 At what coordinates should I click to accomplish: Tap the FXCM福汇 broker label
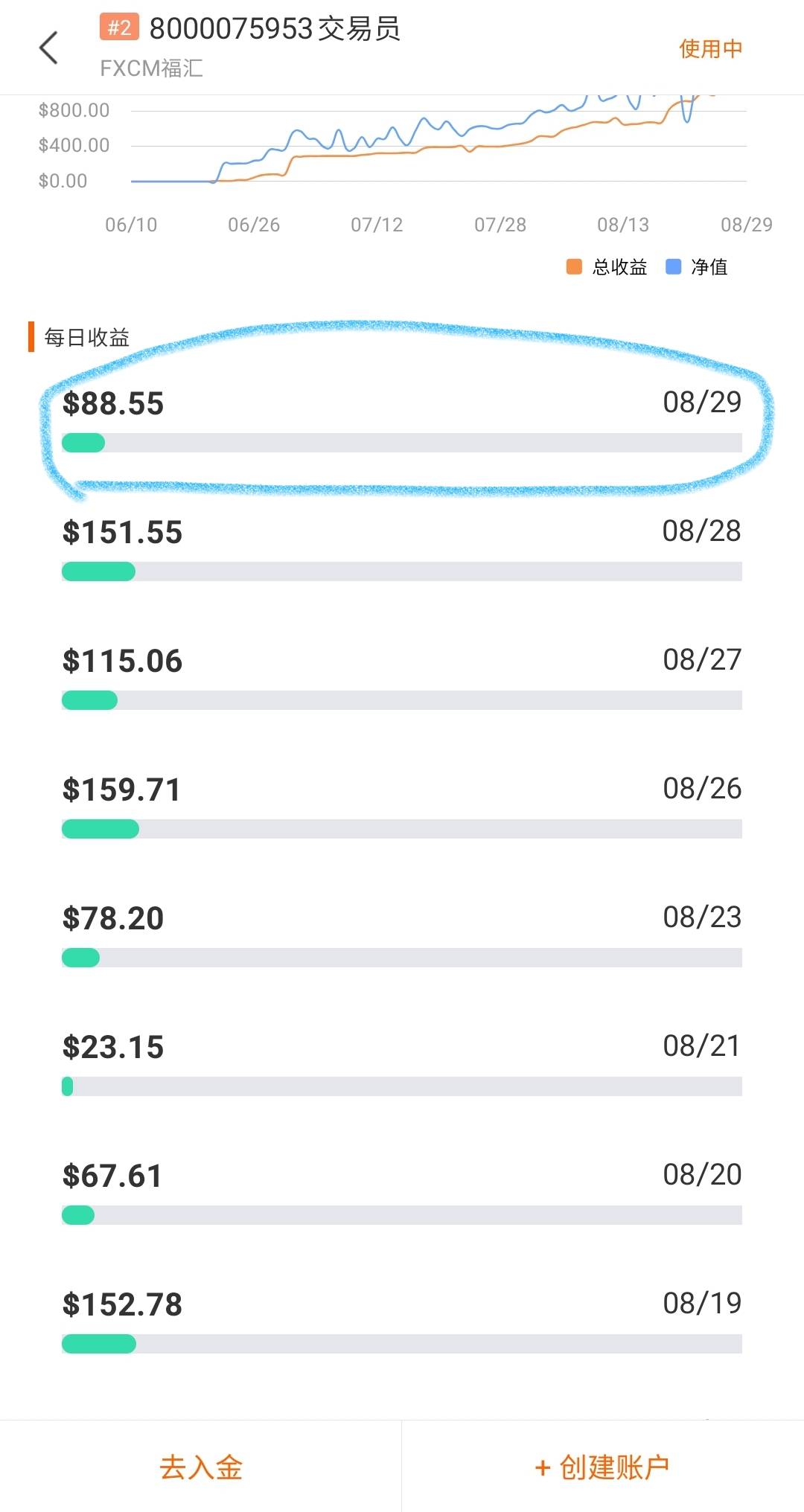click(151, 68)
